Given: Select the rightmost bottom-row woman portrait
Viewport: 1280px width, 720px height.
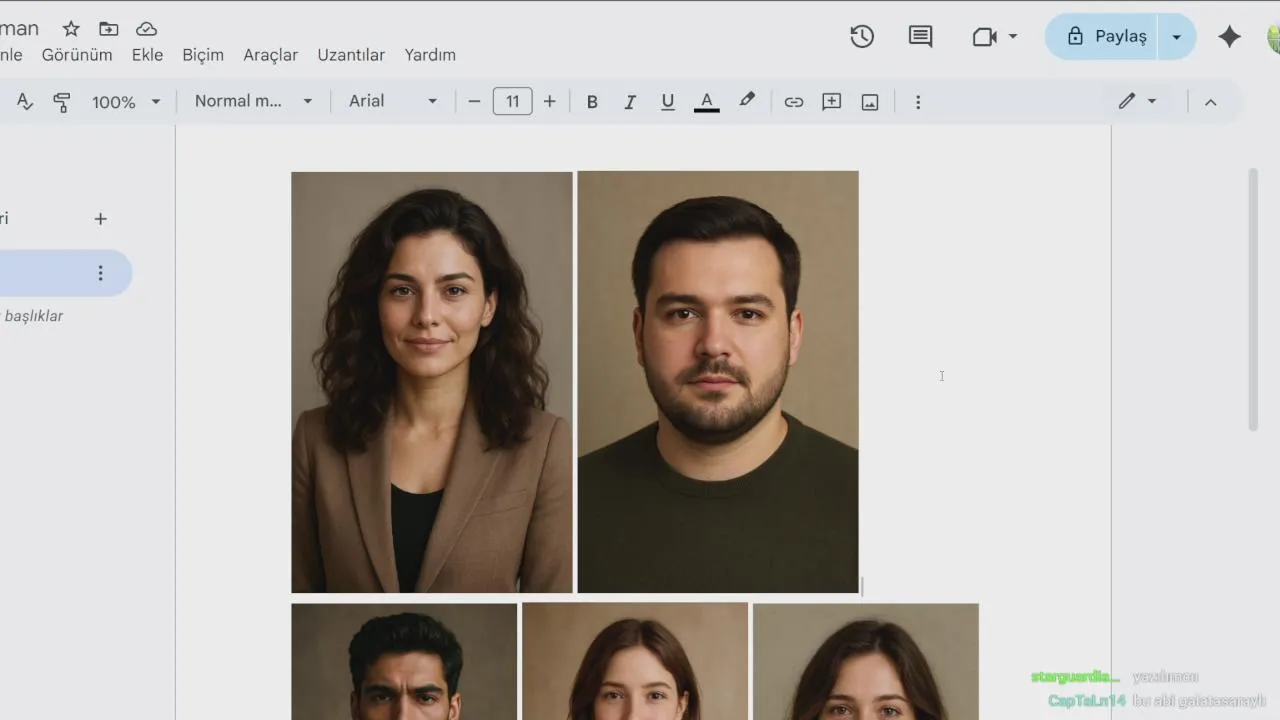Looking at the screenshot, I should (x=866, y=661).
